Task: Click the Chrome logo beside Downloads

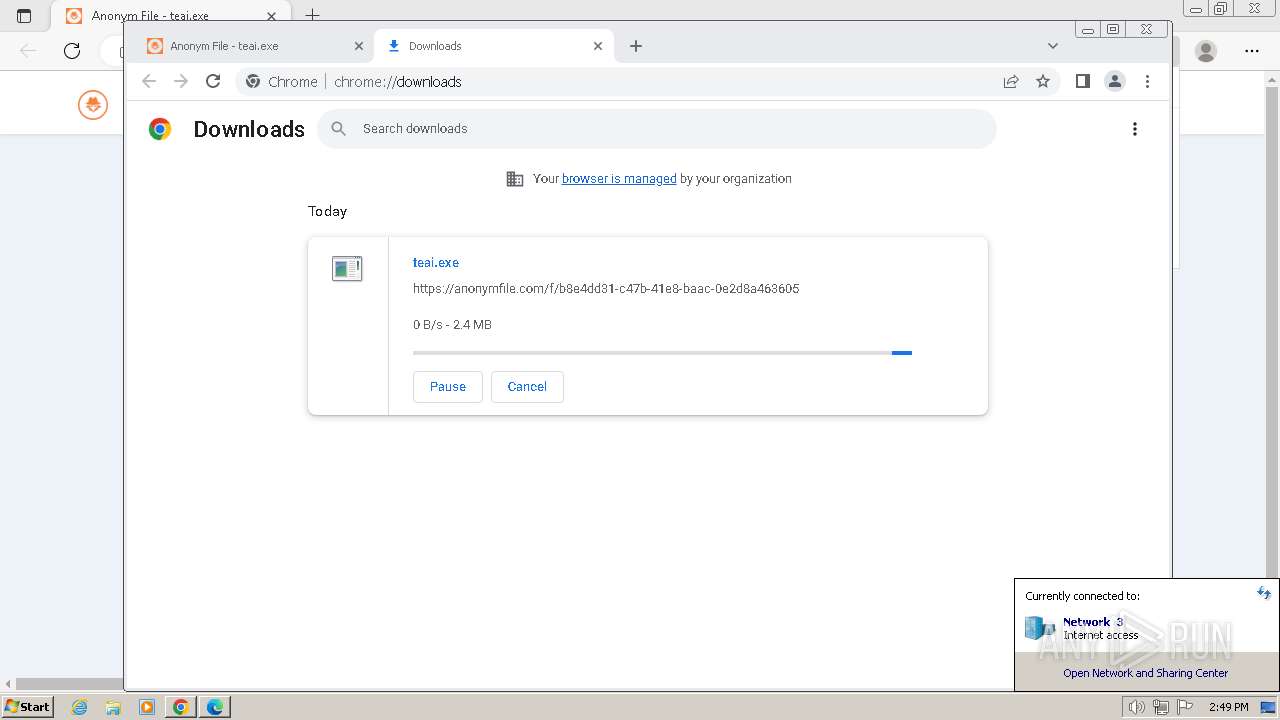Action: point(160,129)
